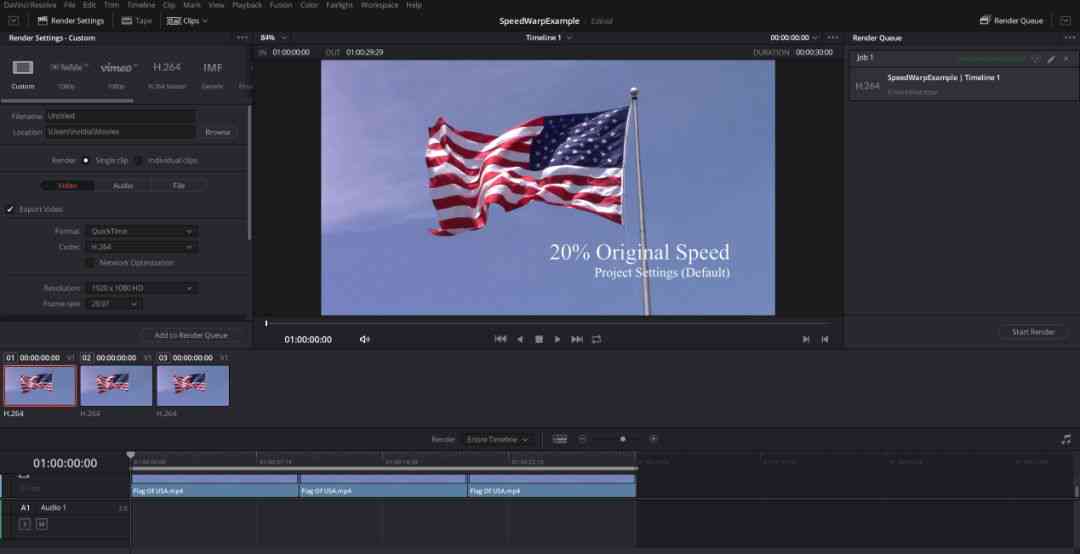Choose the Vimeo render preset

tap(118, 68)
